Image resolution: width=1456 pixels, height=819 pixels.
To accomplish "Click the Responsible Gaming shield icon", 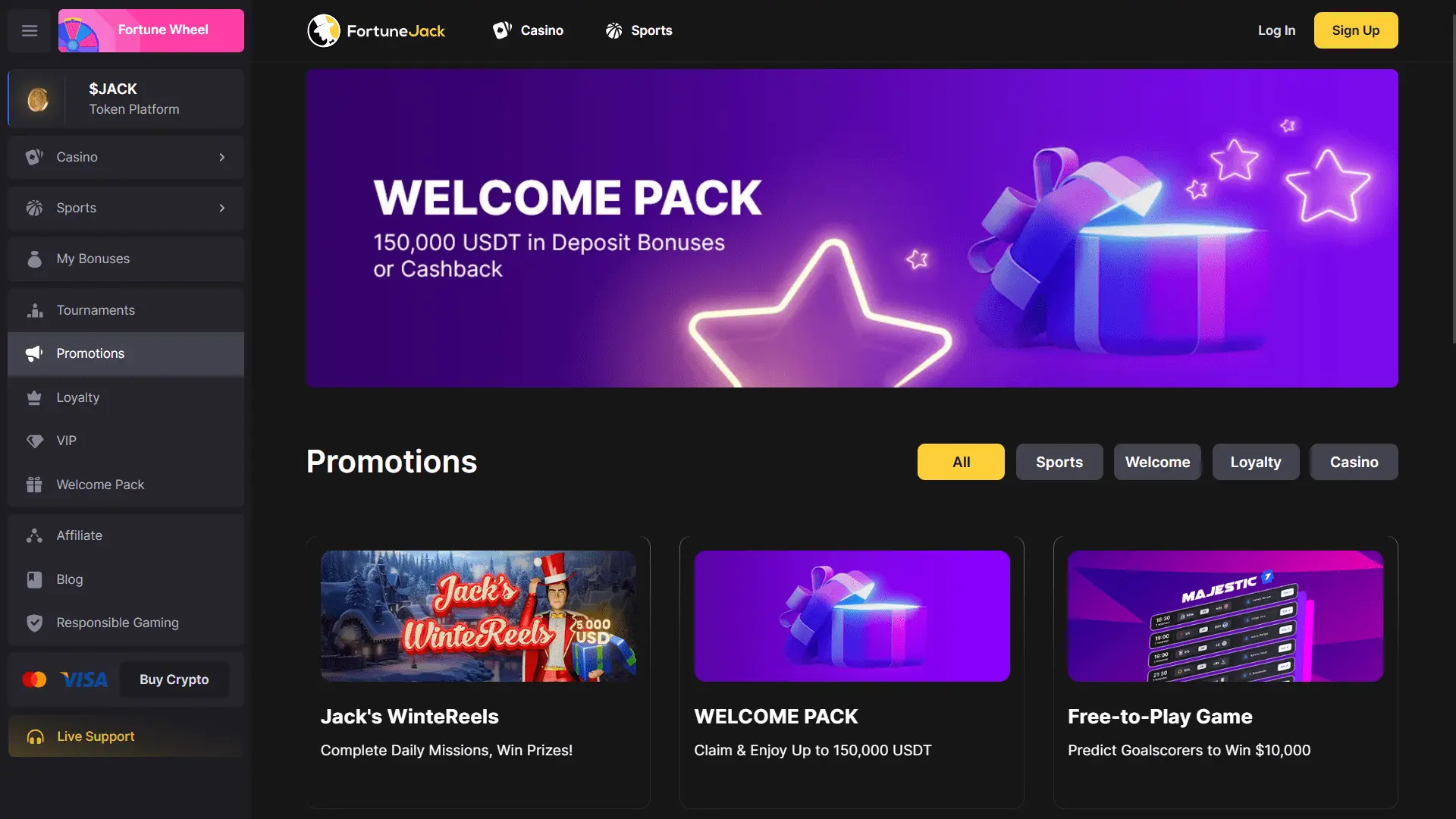I will tap(34, 623).
